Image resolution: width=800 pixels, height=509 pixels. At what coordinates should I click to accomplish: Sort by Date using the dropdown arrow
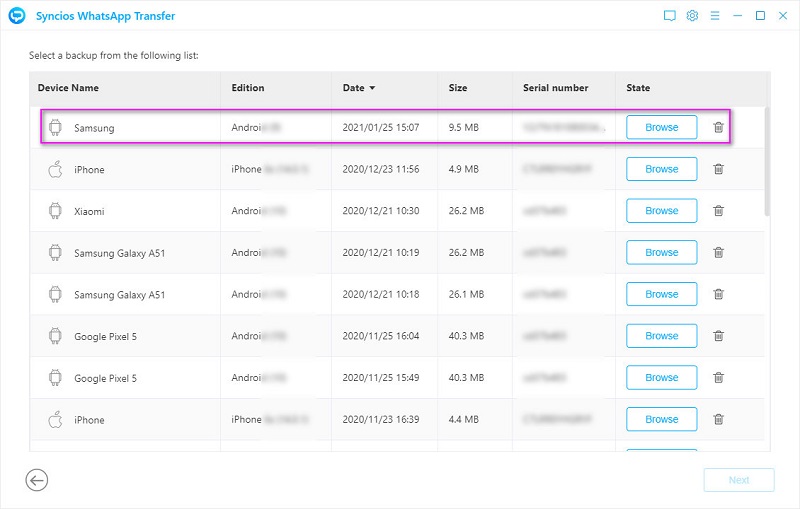click(x=372, y=88)
